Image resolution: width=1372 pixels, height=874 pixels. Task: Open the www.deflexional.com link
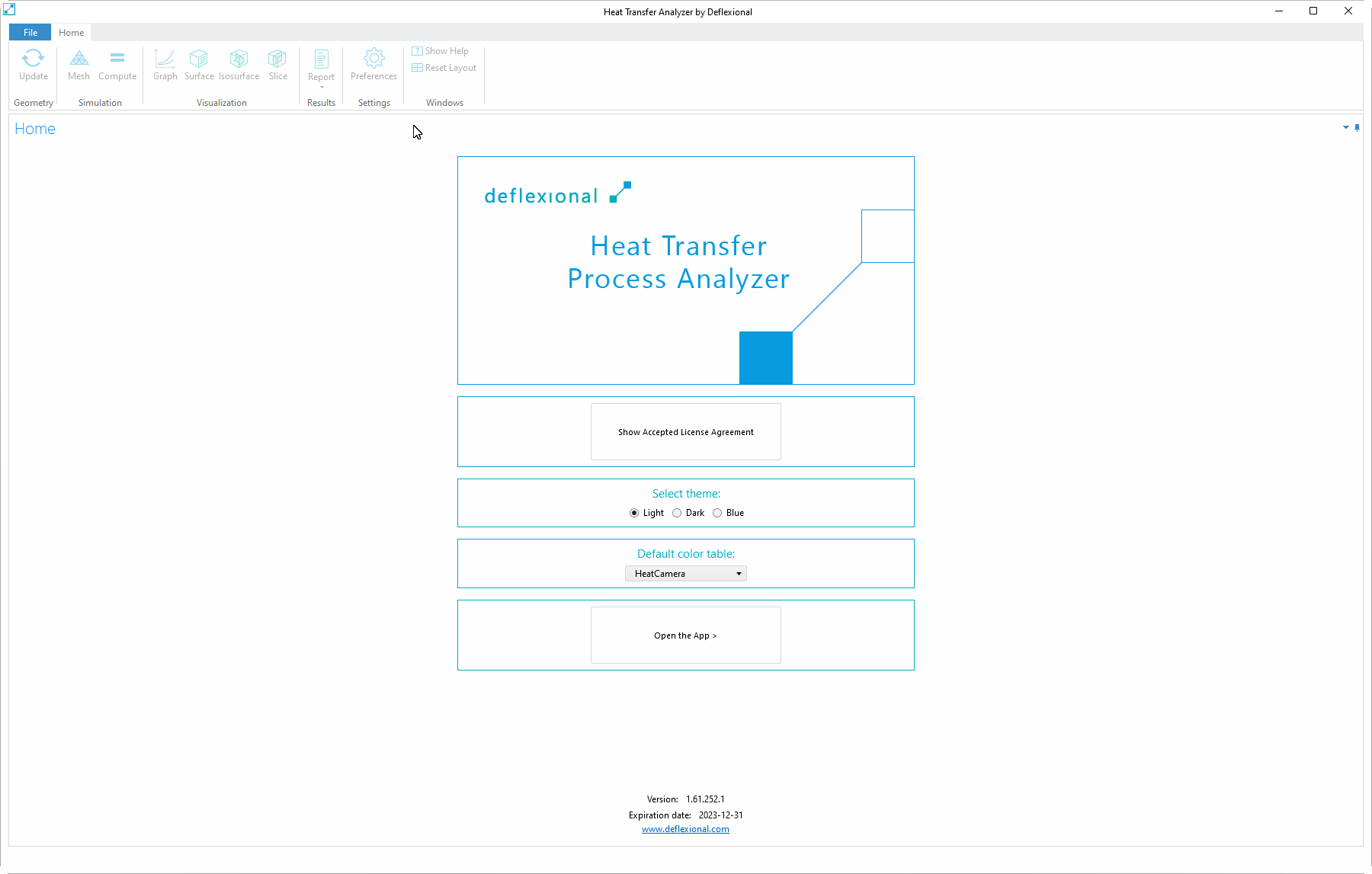point(685,829)
